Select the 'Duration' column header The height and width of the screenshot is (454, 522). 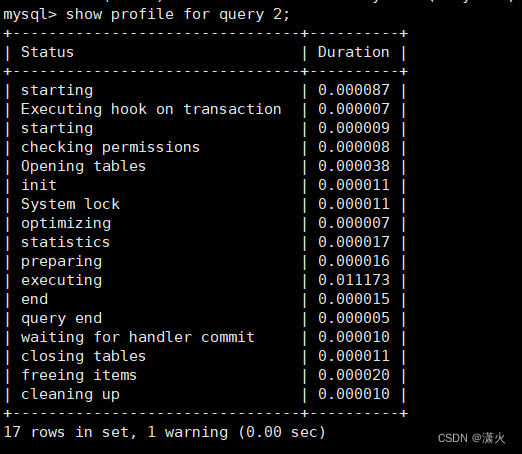[x=353, y=52]
